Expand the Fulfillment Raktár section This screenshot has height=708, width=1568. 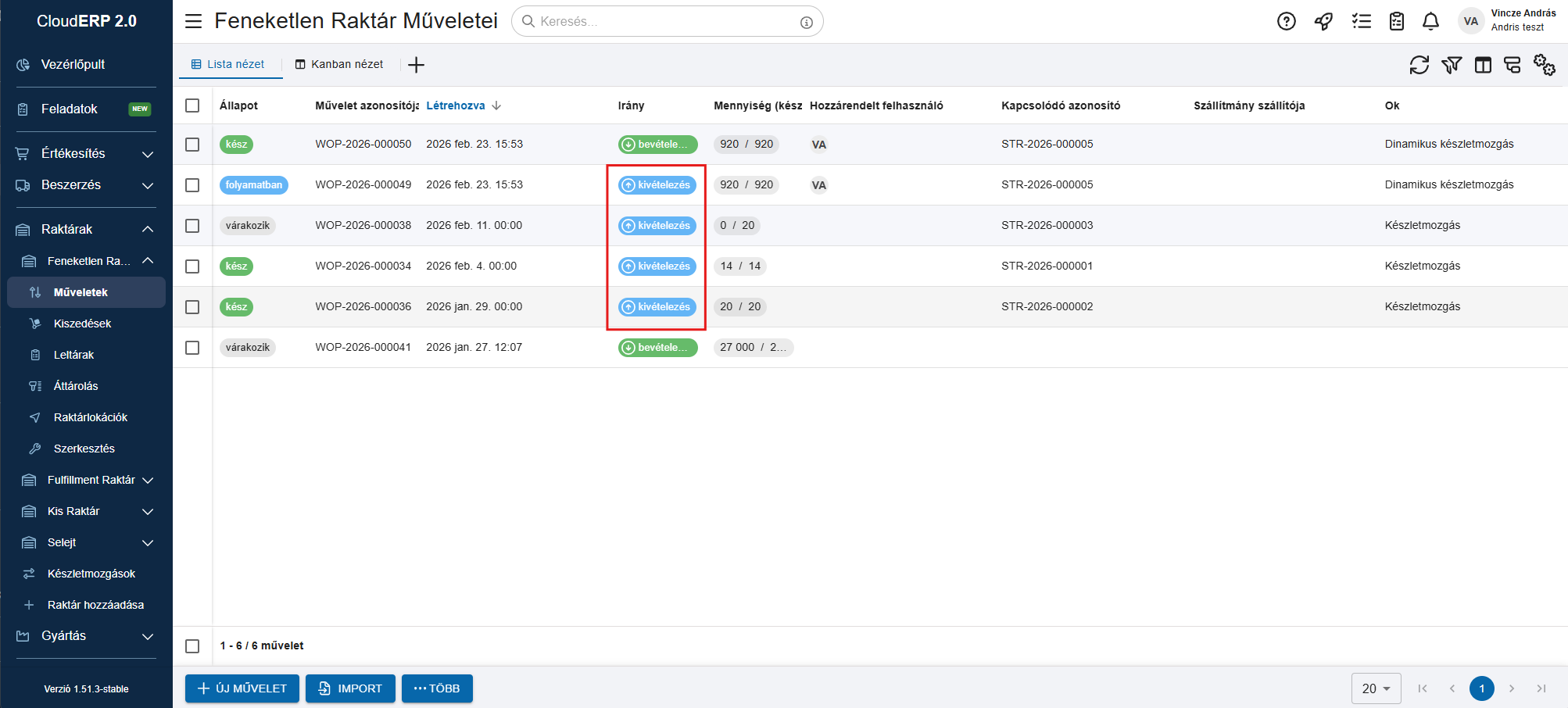point(90,480)
